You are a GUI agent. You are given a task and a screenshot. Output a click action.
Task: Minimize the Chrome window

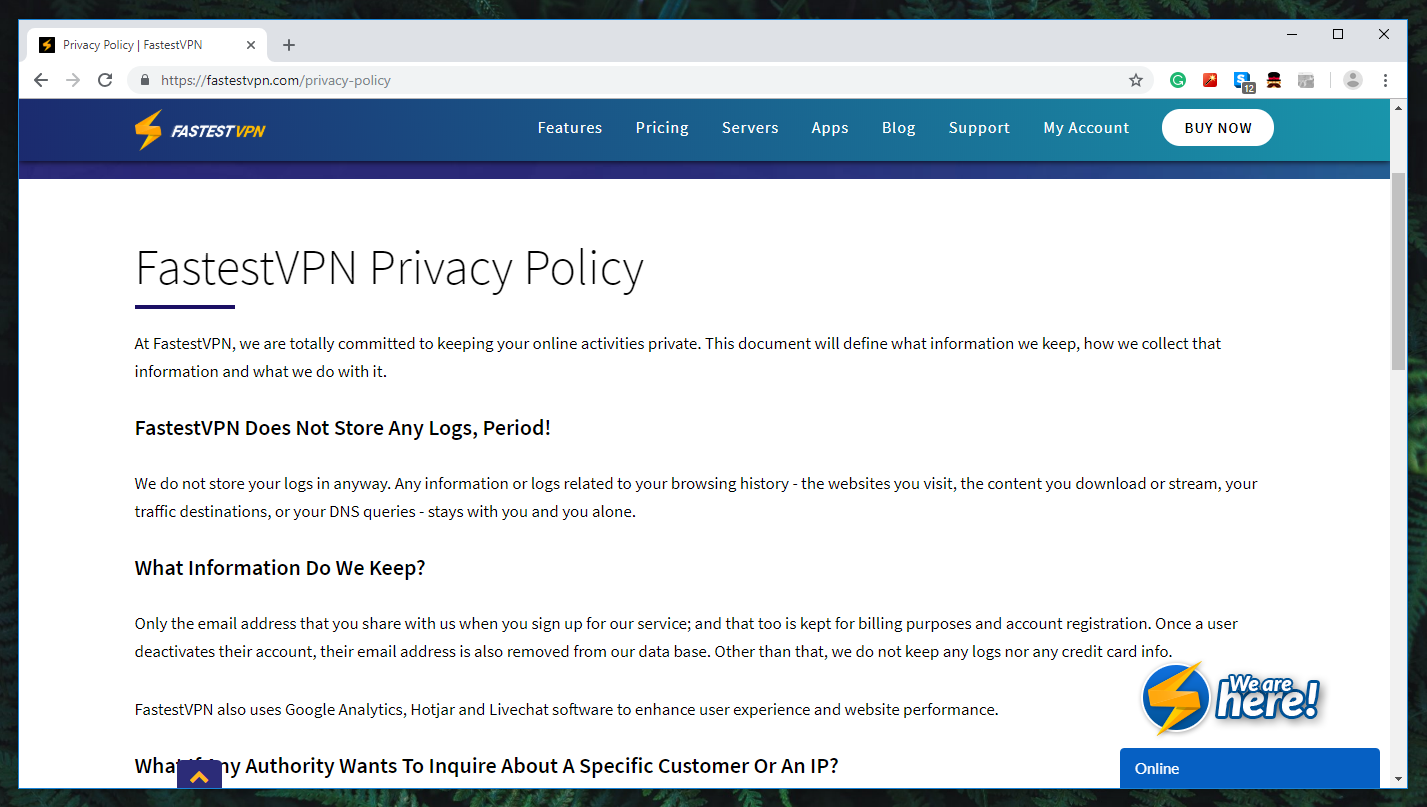(x=1292, y=34)
